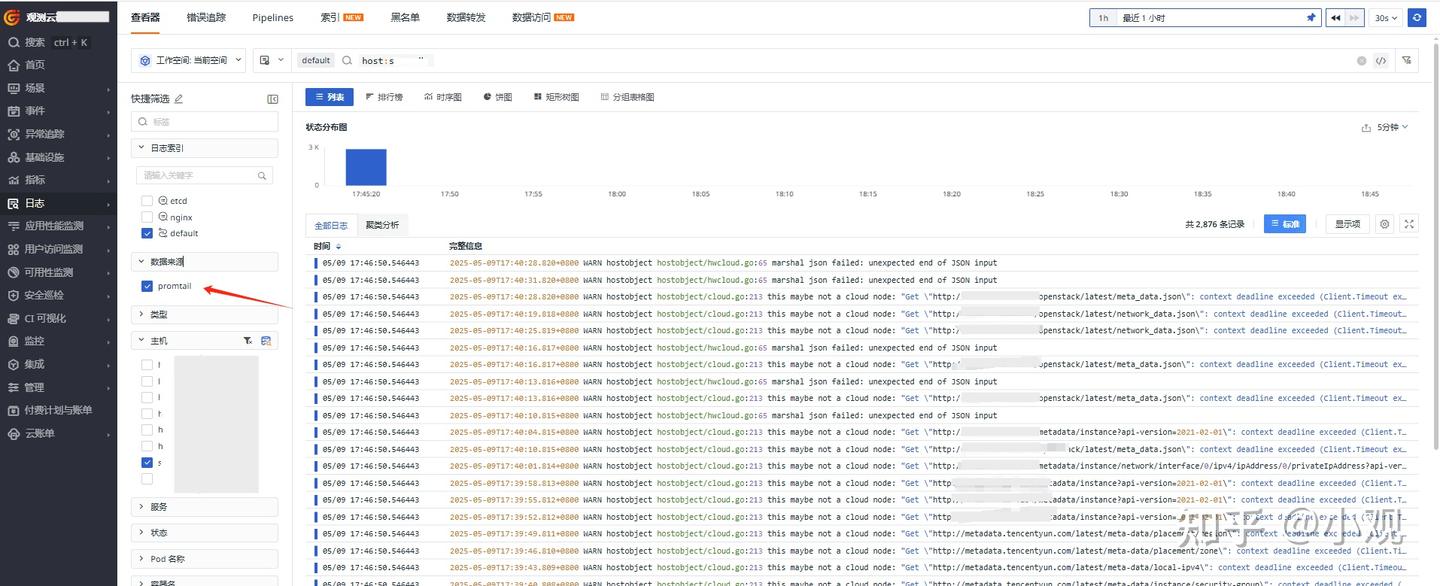Check the etcd index checkbox
Image resolution: width=1440 pixels, height=586 pixels.
[x=147, y=201]
